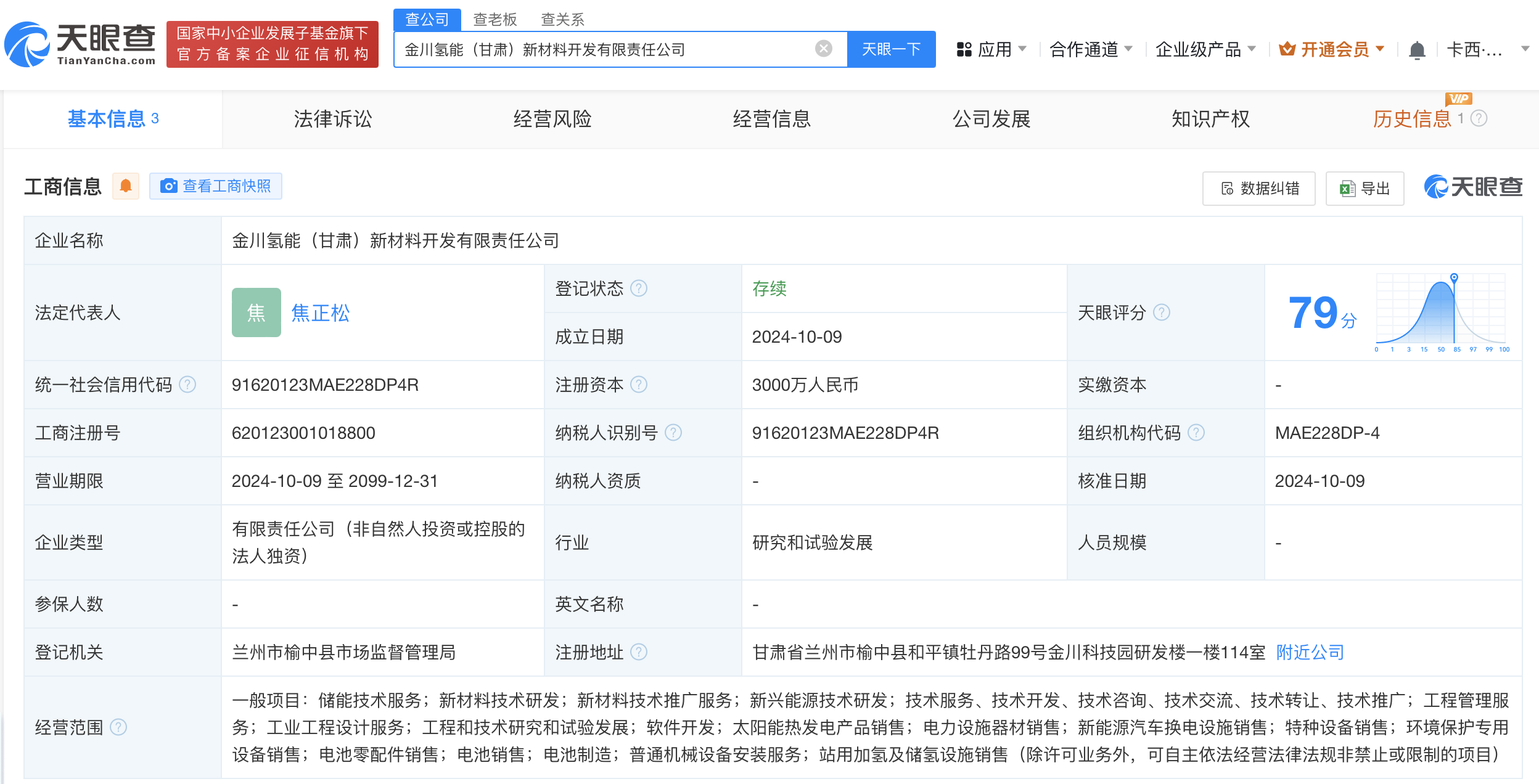Viewport: 1539px width, 784px height.
Task: Click the 查看工商快照 button
Action: [216, 186]
